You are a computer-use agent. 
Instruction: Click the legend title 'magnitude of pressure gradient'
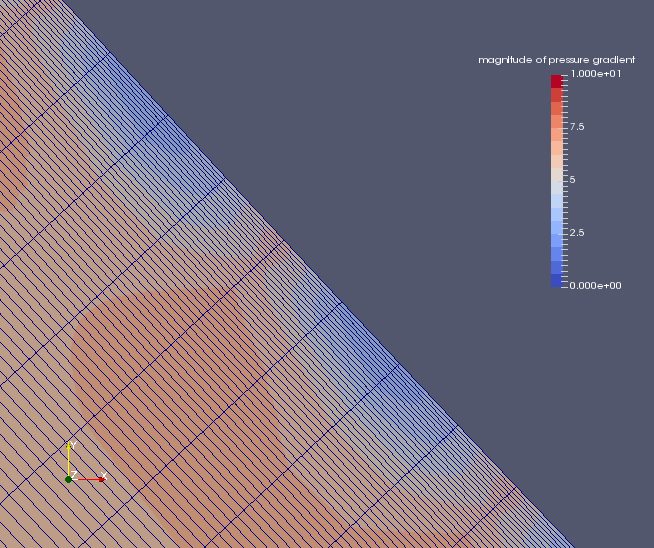point(556,60)
